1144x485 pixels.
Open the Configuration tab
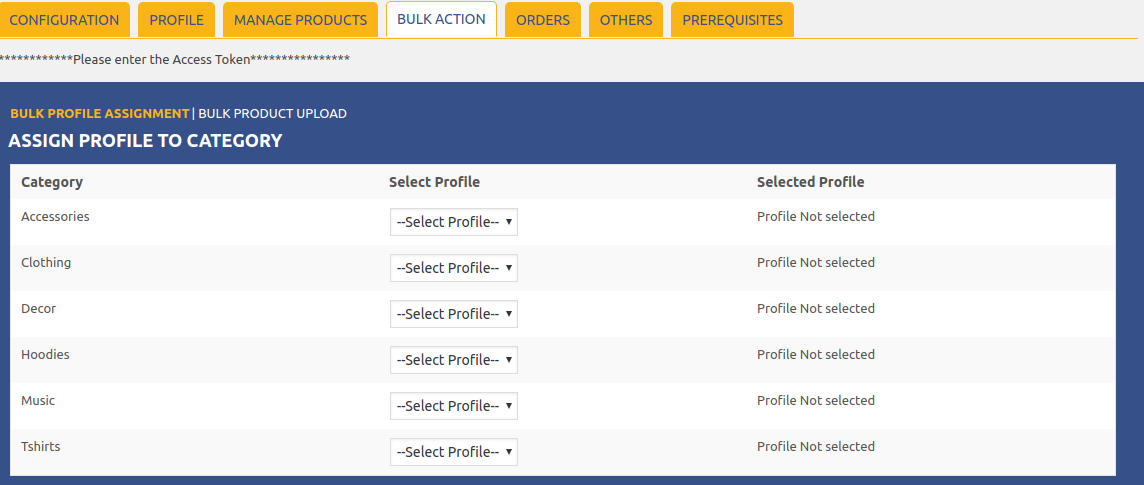pos(64,20)
